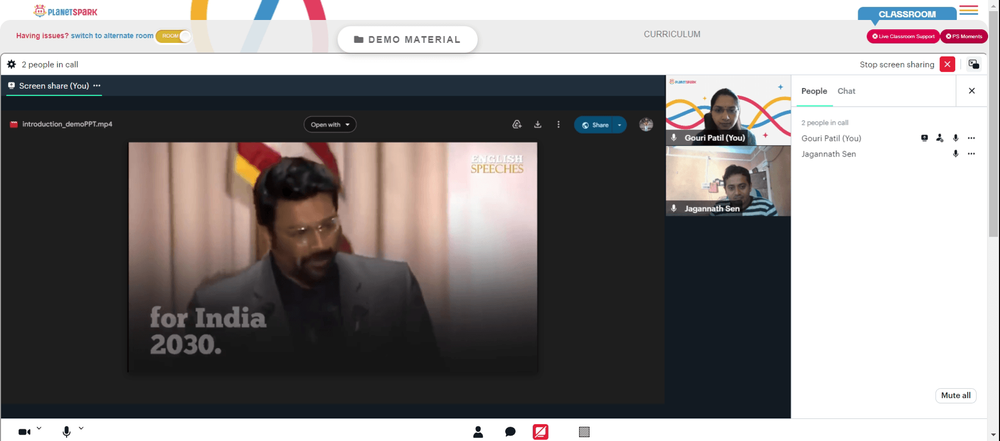Click the add to Drive icon
1000x441 pixels.
(517, 124)
